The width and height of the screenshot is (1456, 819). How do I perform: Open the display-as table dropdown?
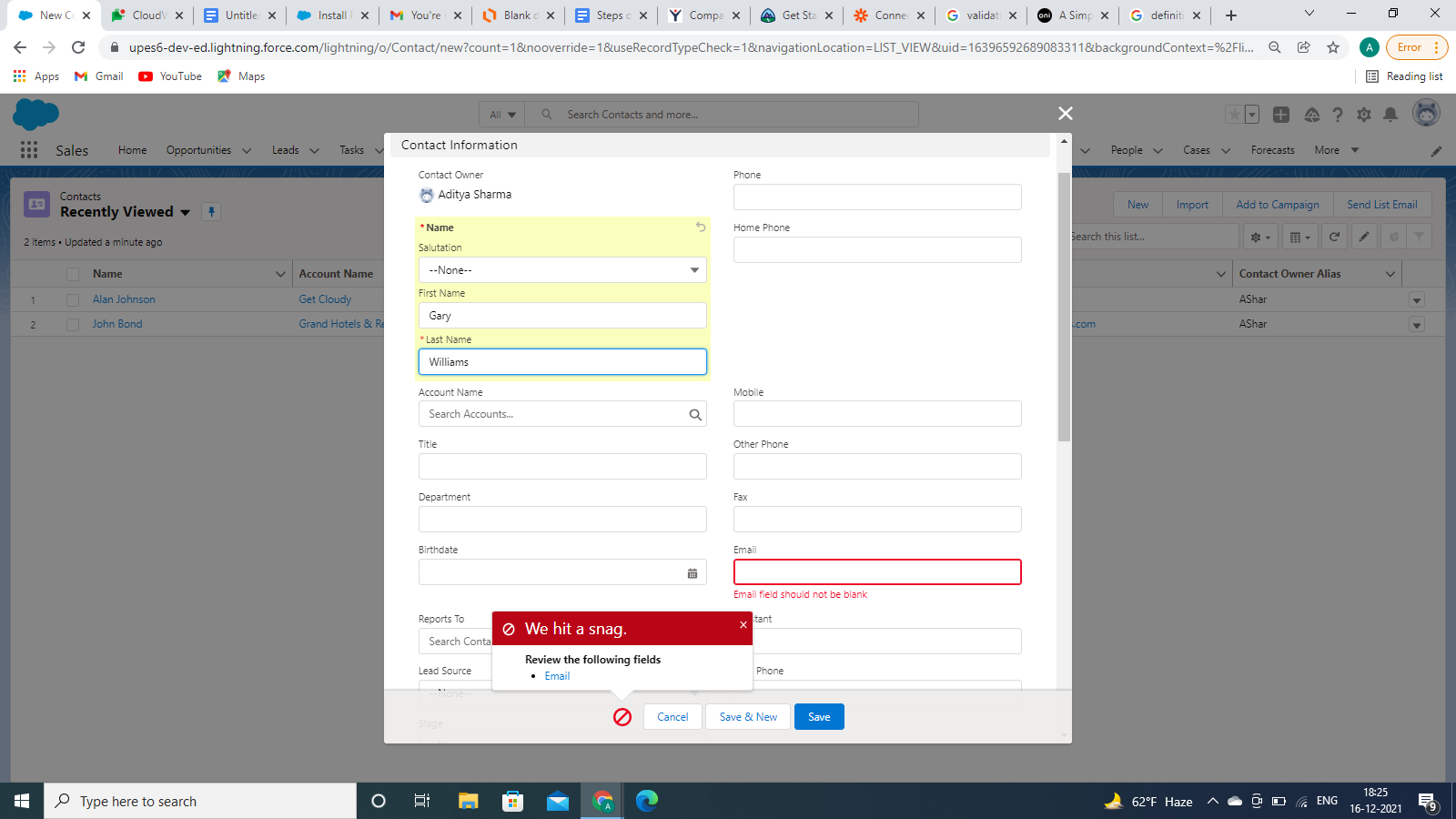tap(1300, 237)
